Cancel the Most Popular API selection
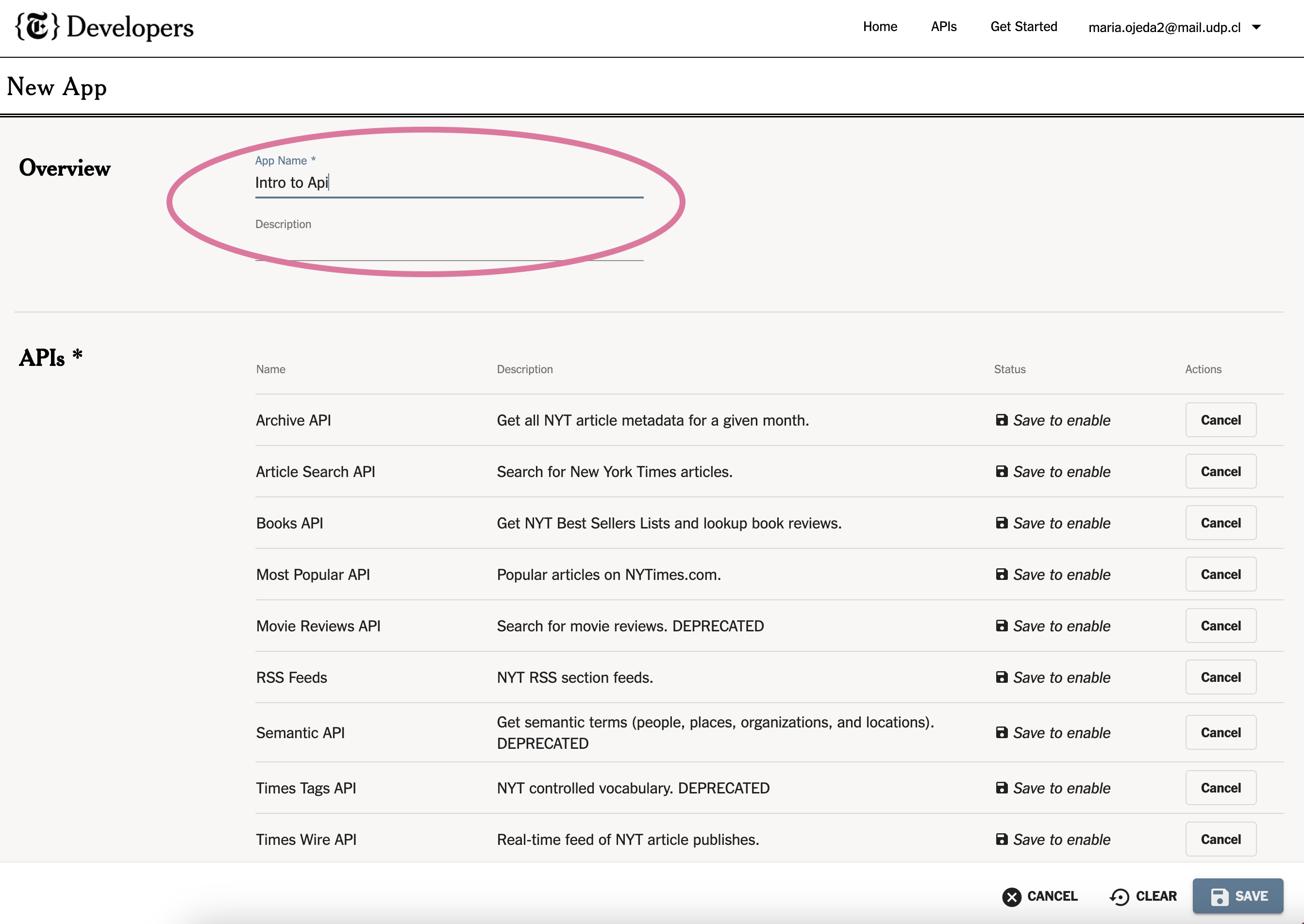The image size is (1304, 924). [x=1221, y=574]
